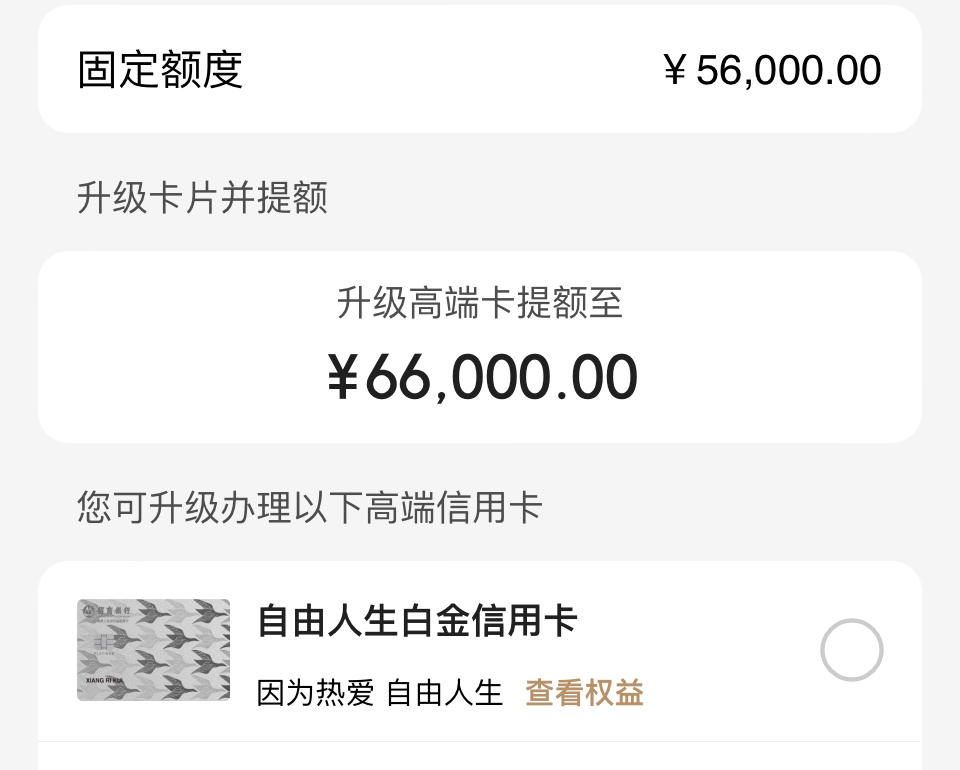Image resolution: width=960 pixels, height=770 pixels.
Task: Tap the 因为热爱 自由人生 slogan text
Action: (380, 693)
